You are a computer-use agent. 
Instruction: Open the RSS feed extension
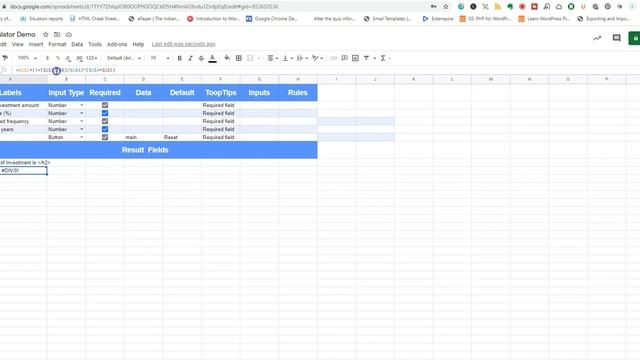pos(498,7)
